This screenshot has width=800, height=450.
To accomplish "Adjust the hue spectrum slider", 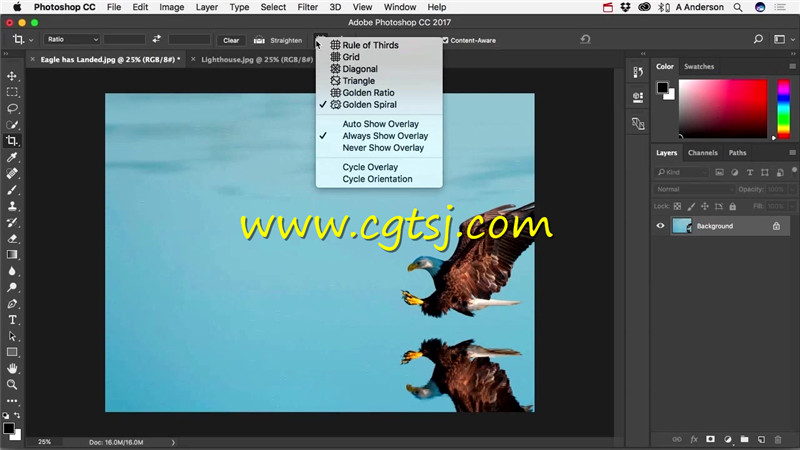I will 783,108.
